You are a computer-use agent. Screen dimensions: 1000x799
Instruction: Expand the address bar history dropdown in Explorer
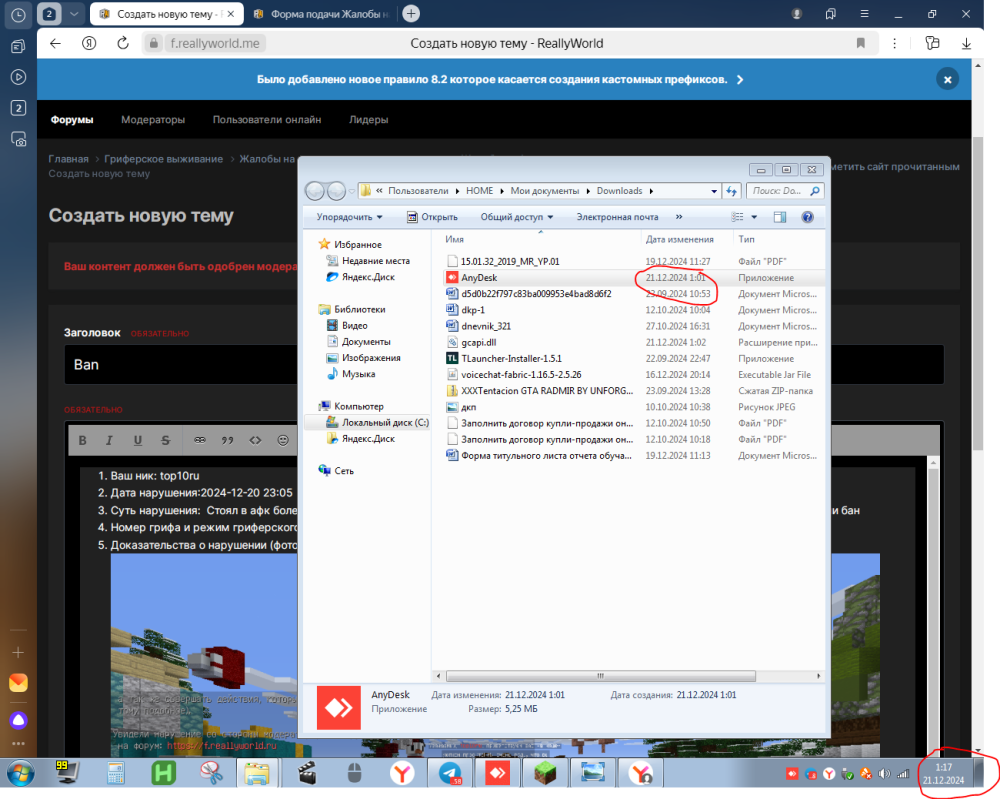[714, 191]
